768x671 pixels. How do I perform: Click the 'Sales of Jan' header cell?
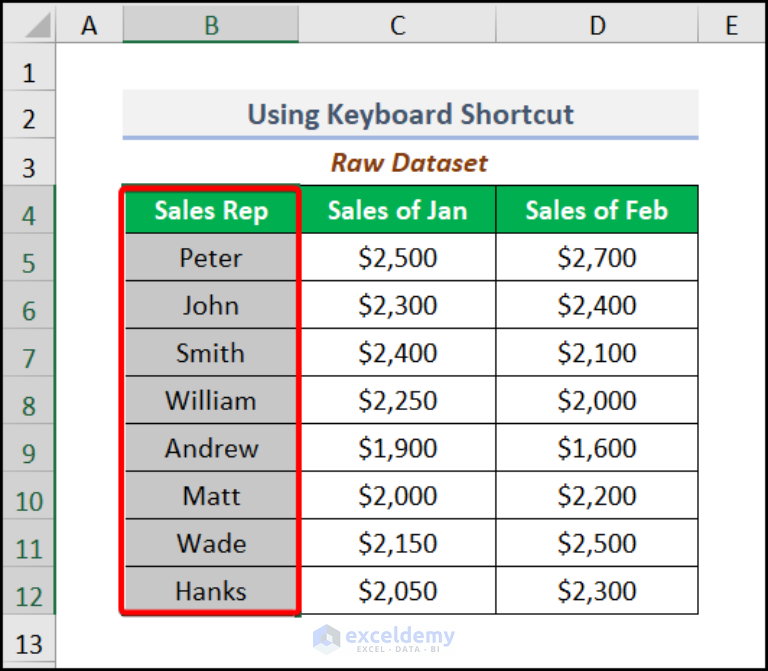[x=397, y=210]
